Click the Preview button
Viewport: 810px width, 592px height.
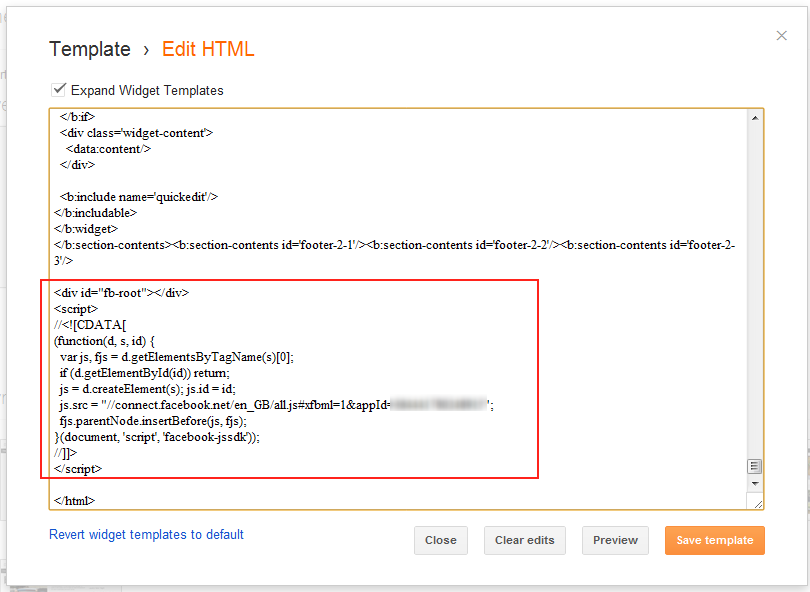pos(615,540)
